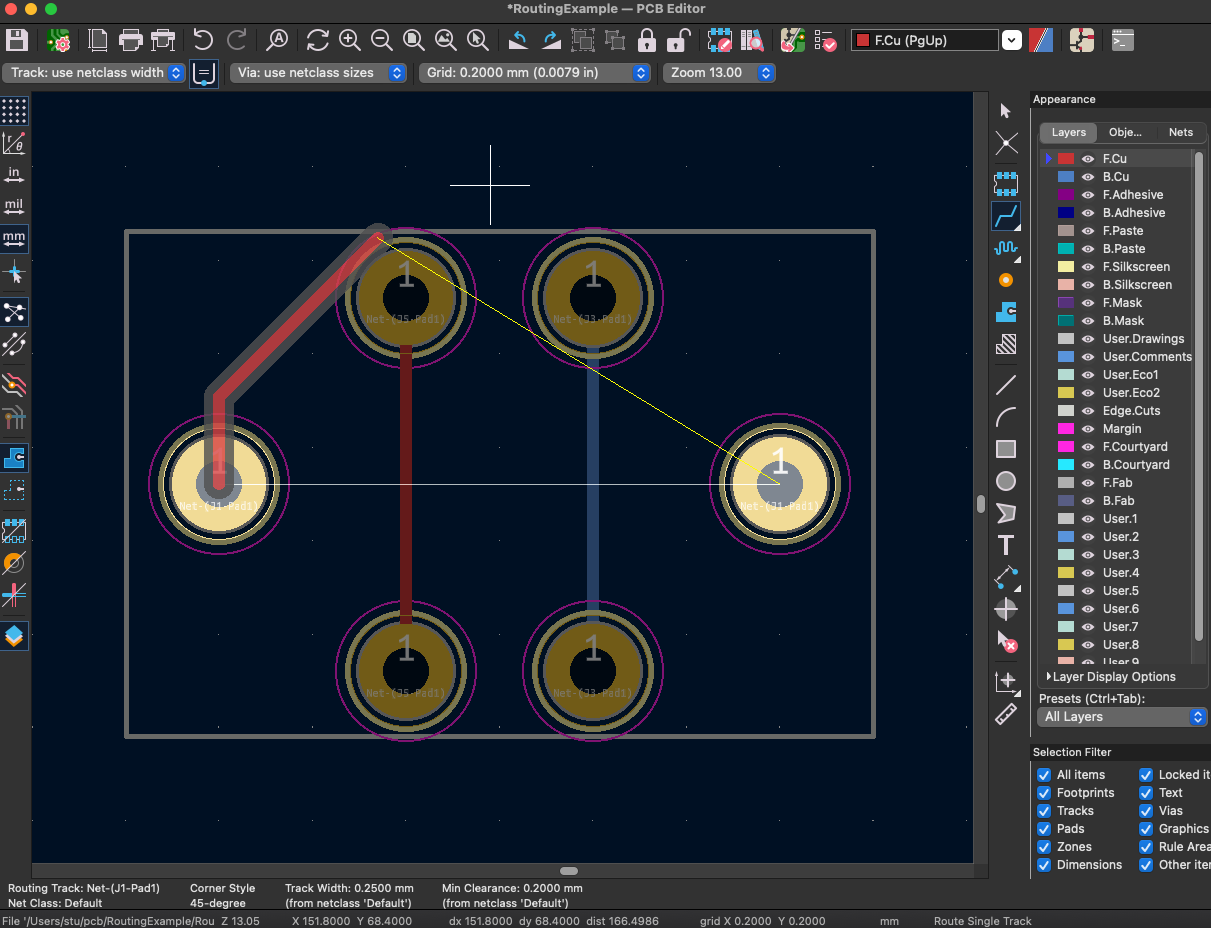Image resolution: width=1211 pixels, height=928 pixels.
Task: Open the Zoom level dropdown
Action: pos(764,72)
